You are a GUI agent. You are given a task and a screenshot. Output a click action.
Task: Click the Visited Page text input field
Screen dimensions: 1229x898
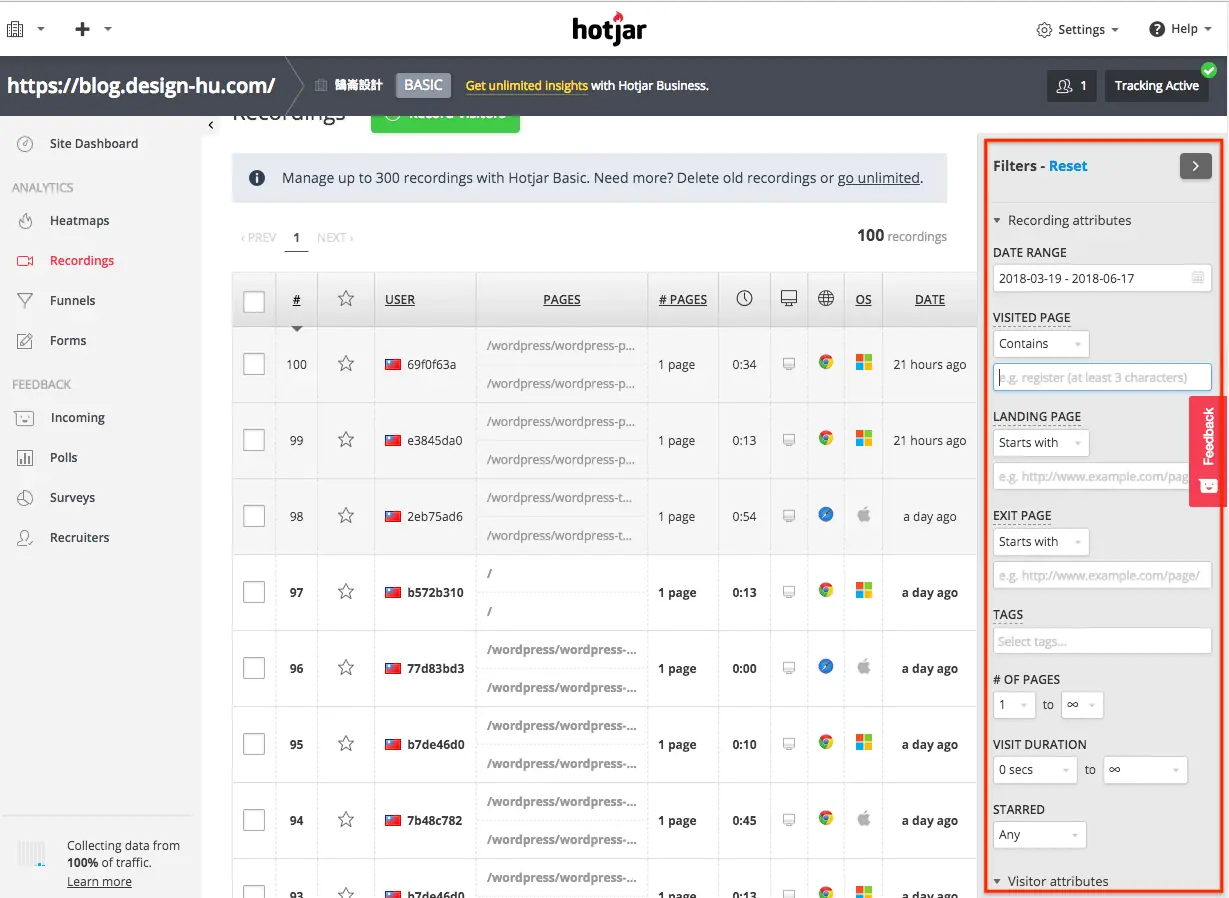point(1102,377)
